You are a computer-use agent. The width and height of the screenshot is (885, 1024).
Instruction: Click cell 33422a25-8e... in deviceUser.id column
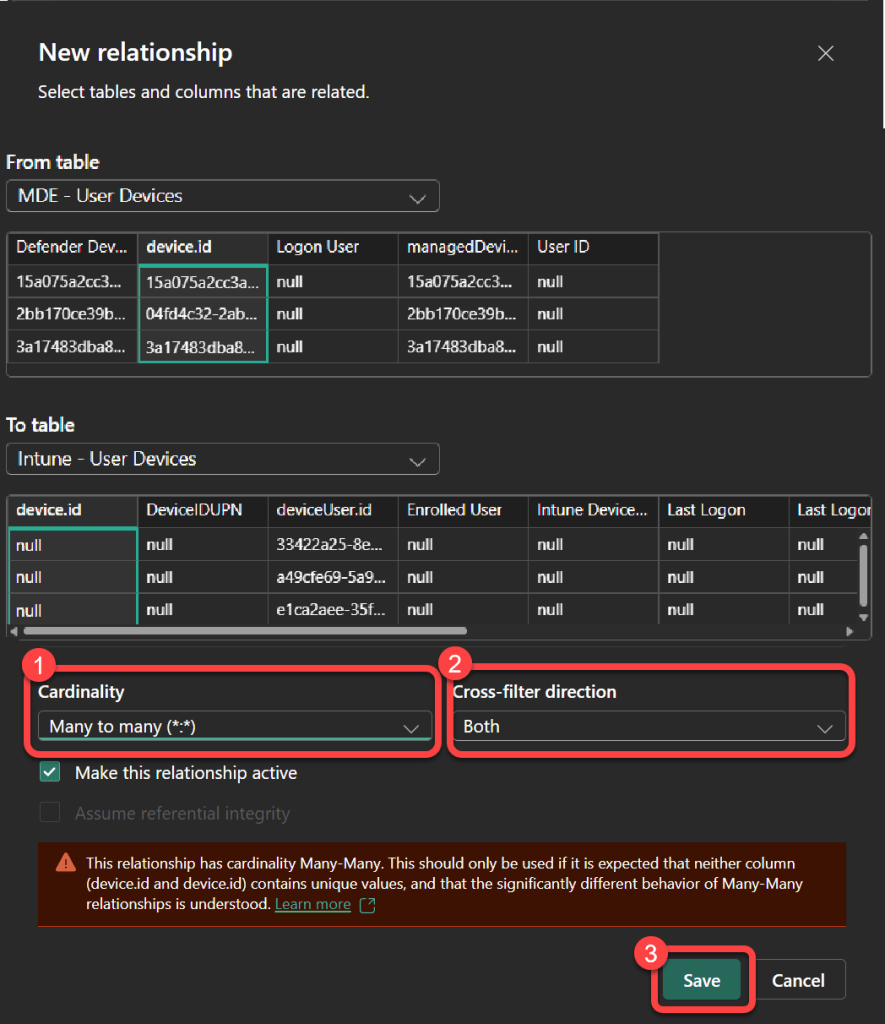point(333,545)
